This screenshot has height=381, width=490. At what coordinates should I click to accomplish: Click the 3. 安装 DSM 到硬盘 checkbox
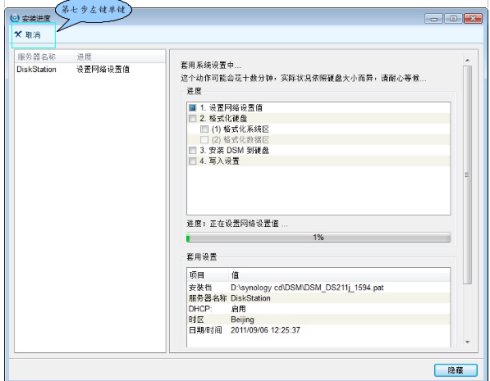pos(192,150)
